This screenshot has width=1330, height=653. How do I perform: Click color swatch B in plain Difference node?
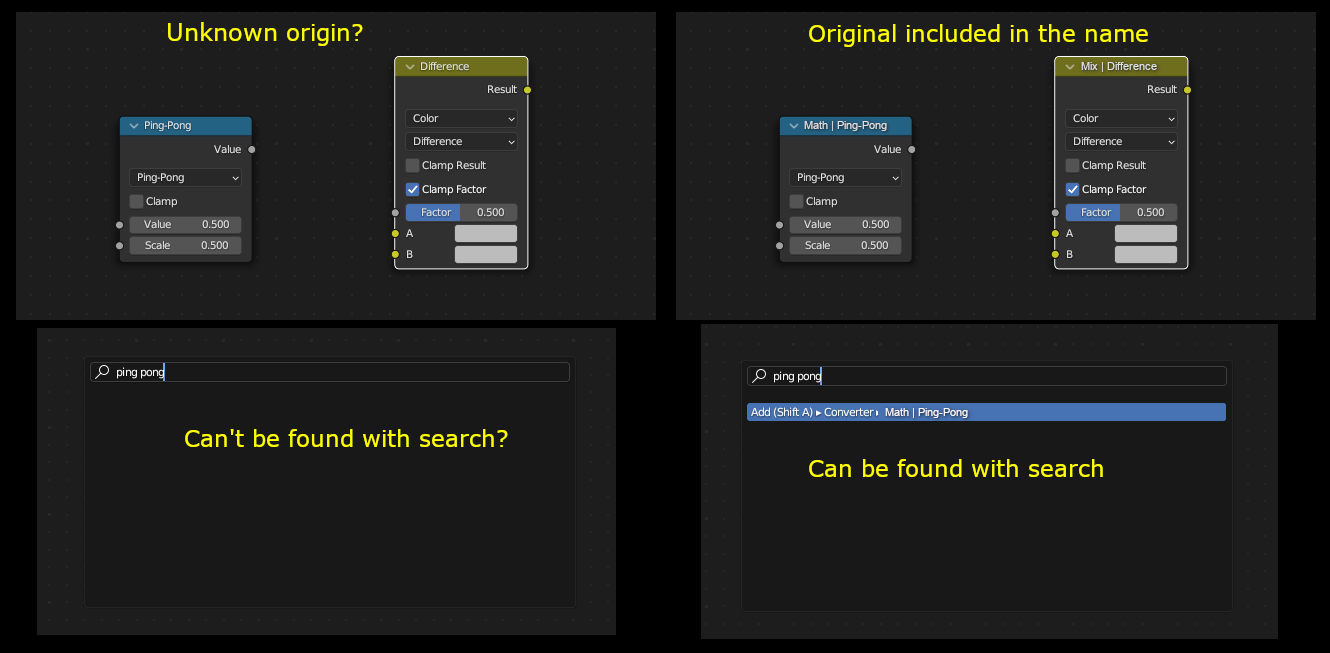coord(486,254)
